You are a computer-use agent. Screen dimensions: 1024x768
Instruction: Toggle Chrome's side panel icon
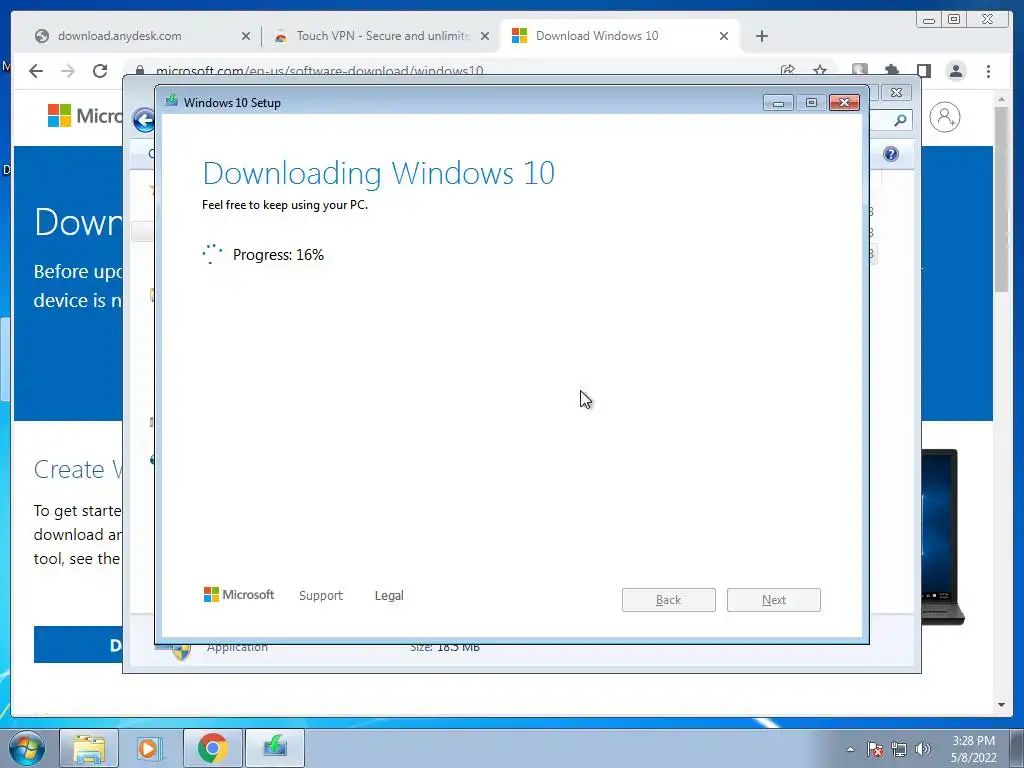[923, 71]
